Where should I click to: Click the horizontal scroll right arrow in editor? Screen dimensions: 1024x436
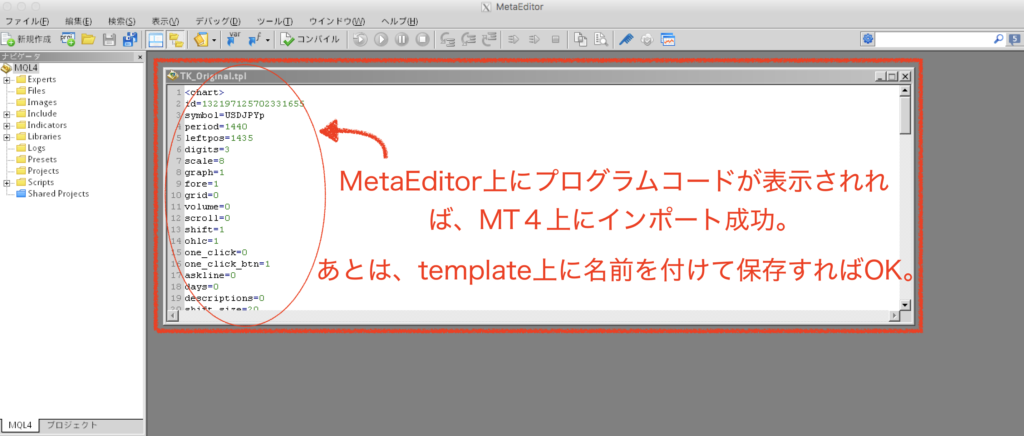pos(894,316)
